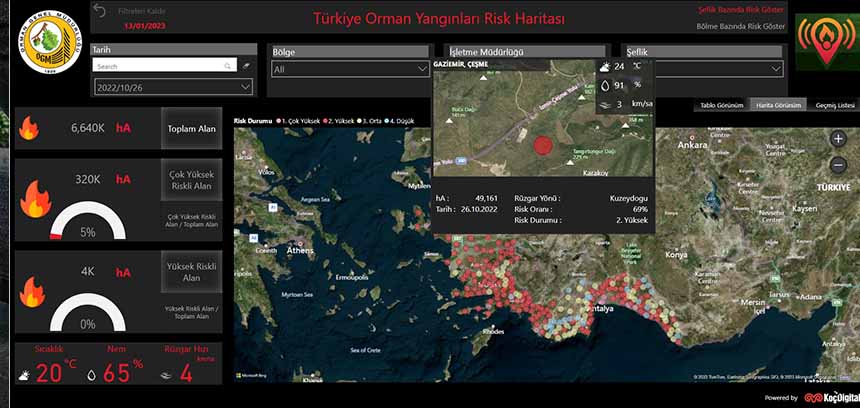This screenshot has width=860, height=408.
Task: Click the 'Türkiye Orman Yangınları Risk Haritası' title
Action: point(439,18)
